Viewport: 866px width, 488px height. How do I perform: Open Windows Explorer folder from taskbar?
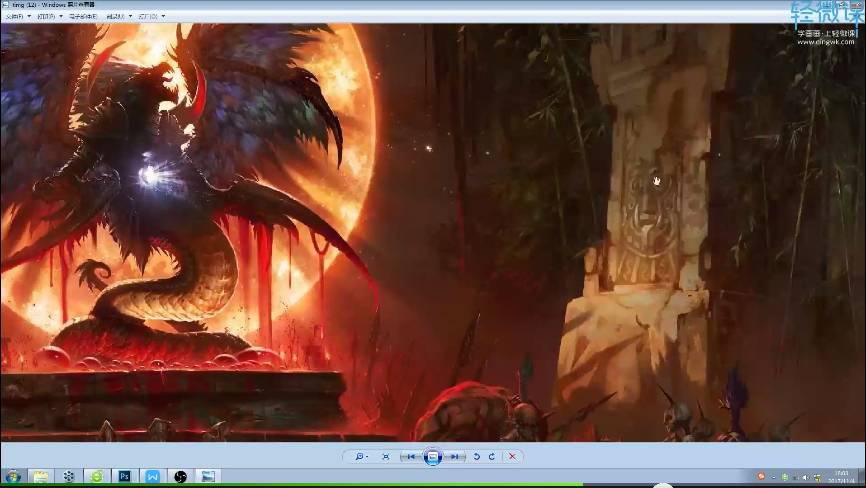[40, 476]
